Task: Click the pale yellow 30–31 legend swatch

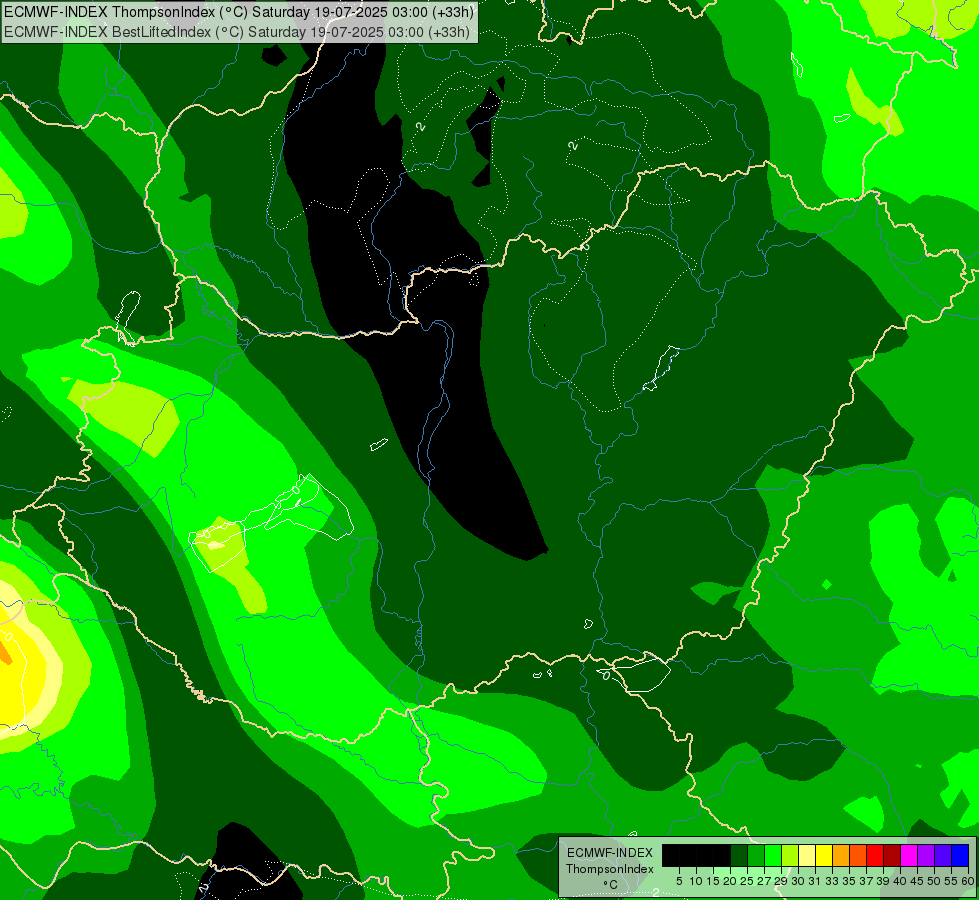Action: pos(807,855)
